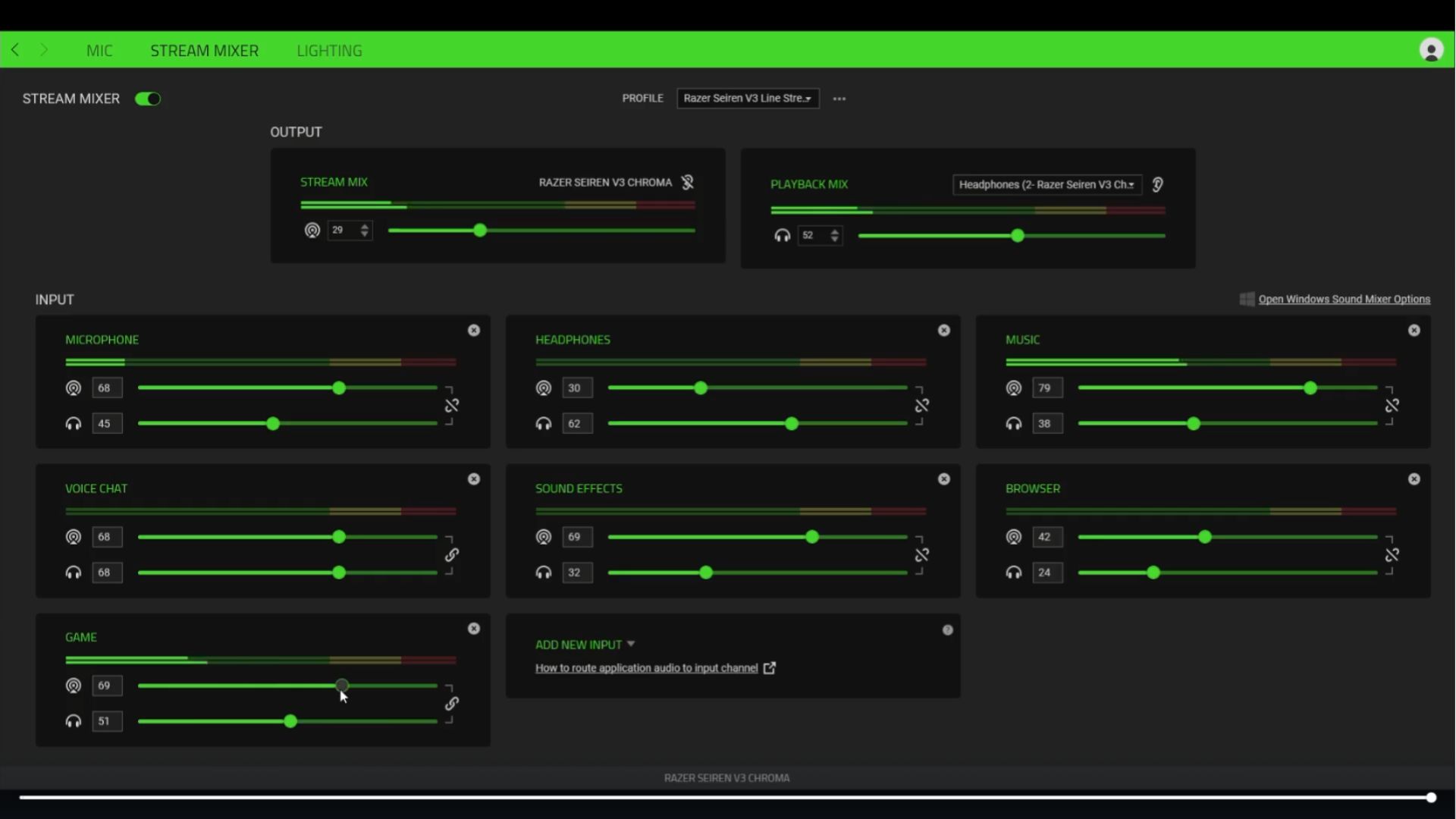The height and width of the screenshot is (819, 1456).
Task: Switch to the Mic tab
Action: (99, 51)
